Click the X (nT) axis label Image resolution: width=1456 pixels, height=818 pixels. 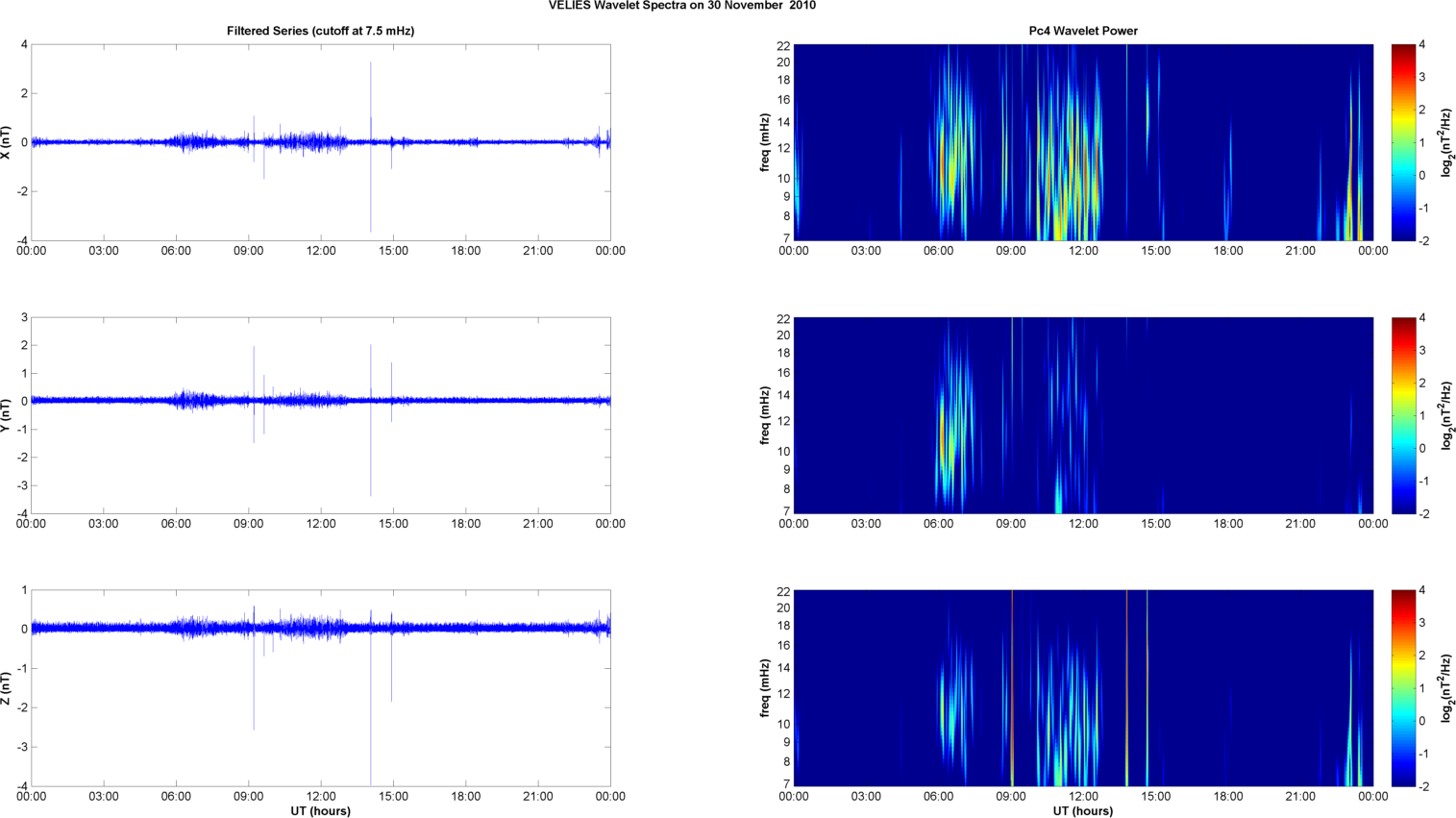click(7, 142)
